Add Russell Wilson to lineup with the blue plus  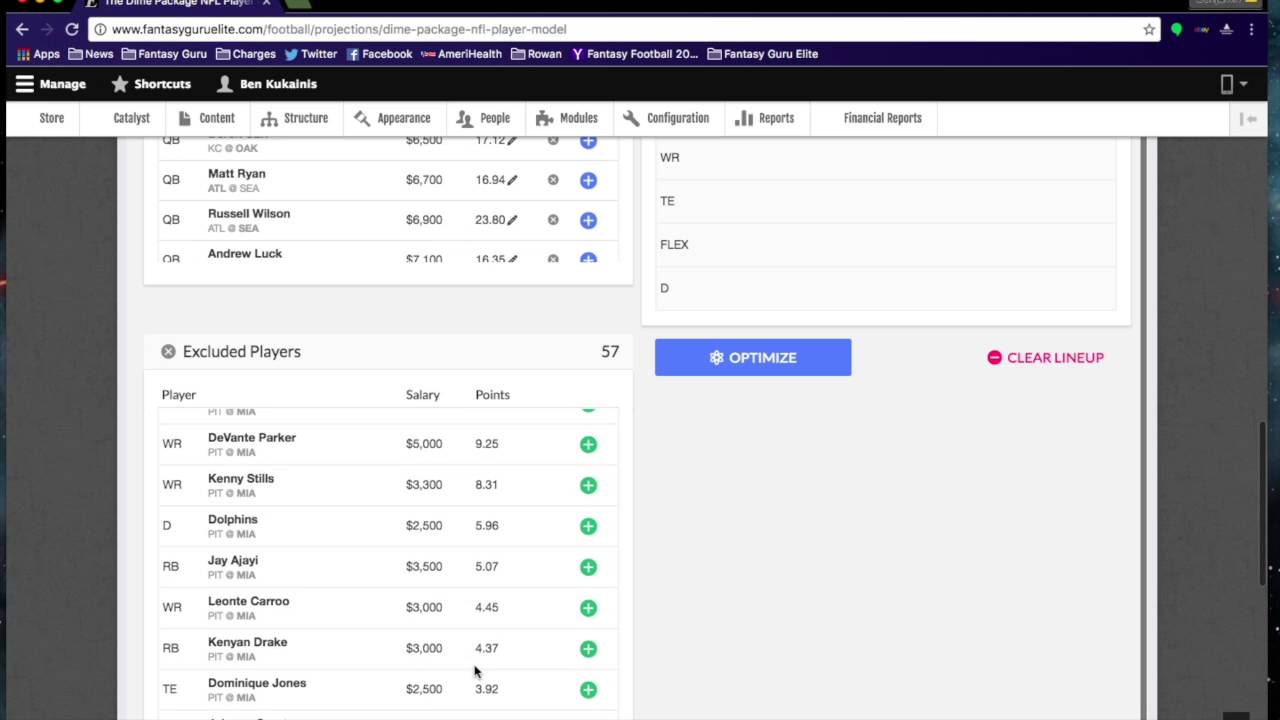click(x=588, y=220)
